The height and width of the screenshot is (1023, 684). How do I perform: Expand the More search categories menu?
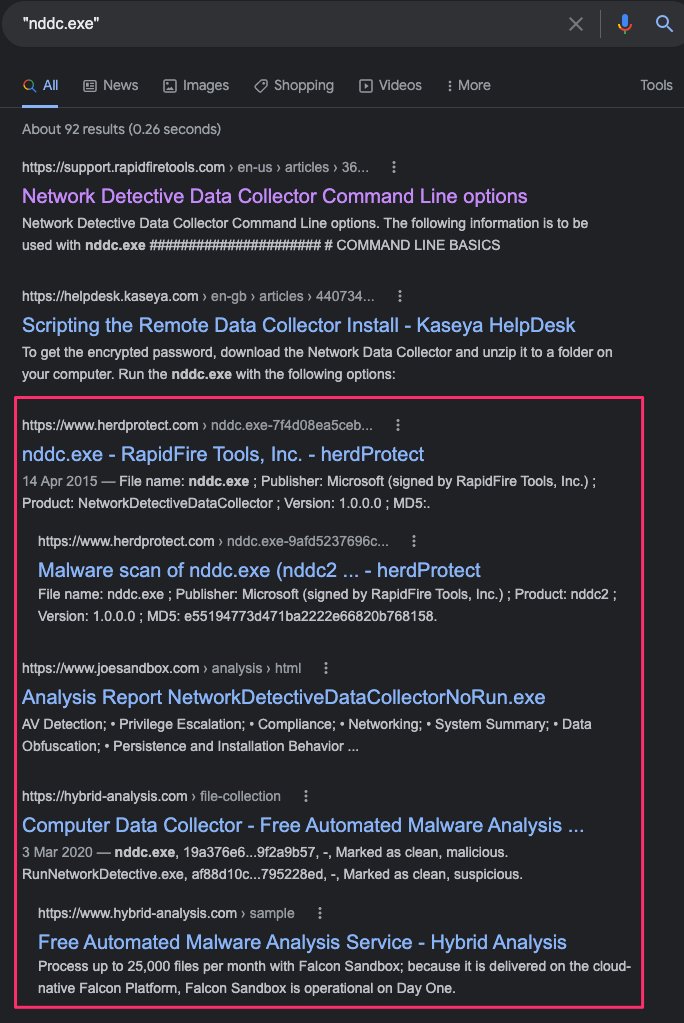[469, 85]
